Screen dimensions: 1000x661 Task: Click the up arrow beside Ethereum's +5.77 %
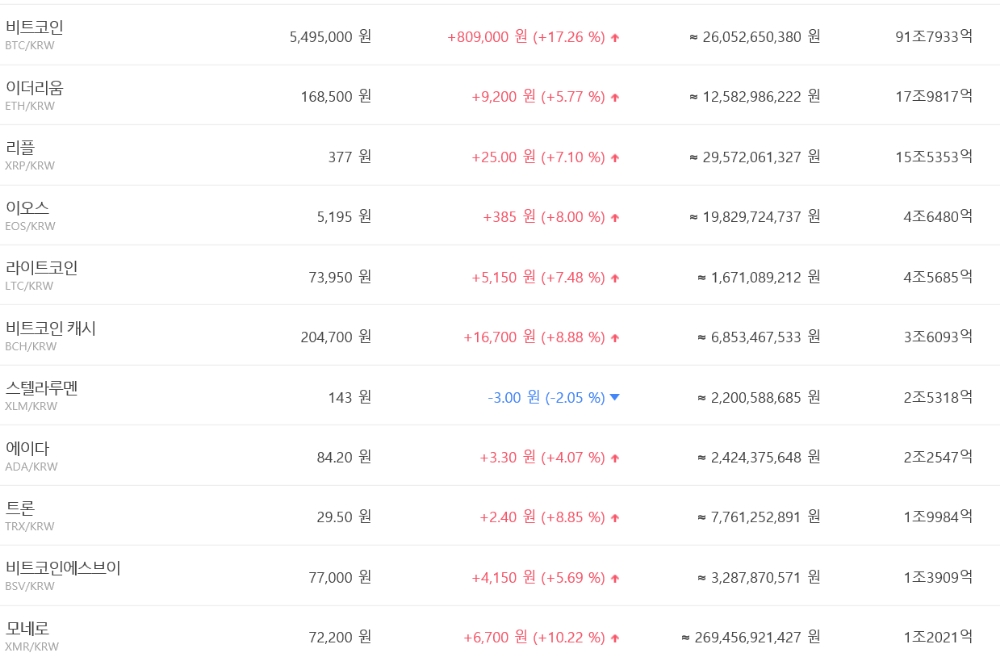pyautogui.click(x=615, y=97)
